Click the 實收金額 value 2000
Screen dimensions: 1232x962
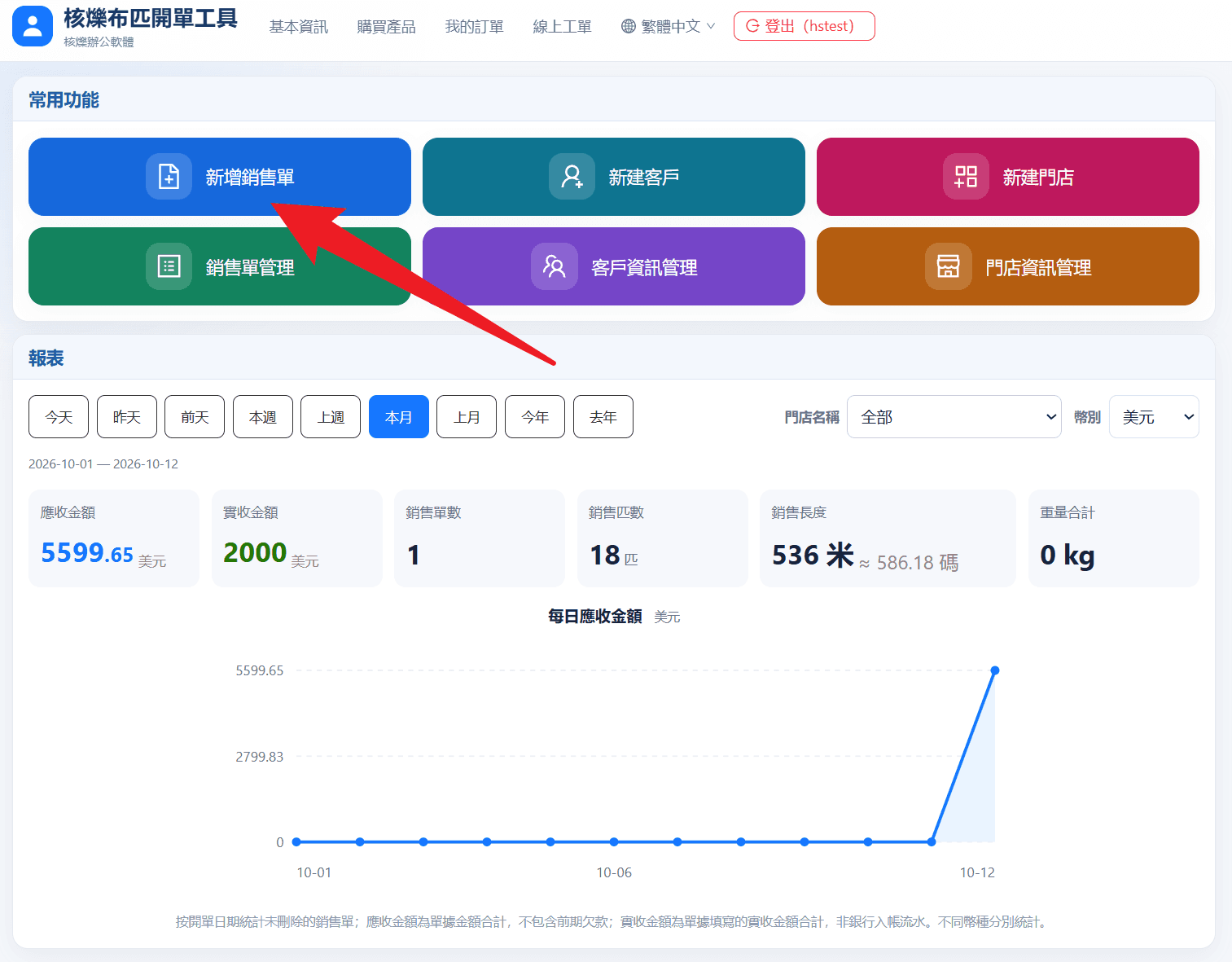(255, 553)
